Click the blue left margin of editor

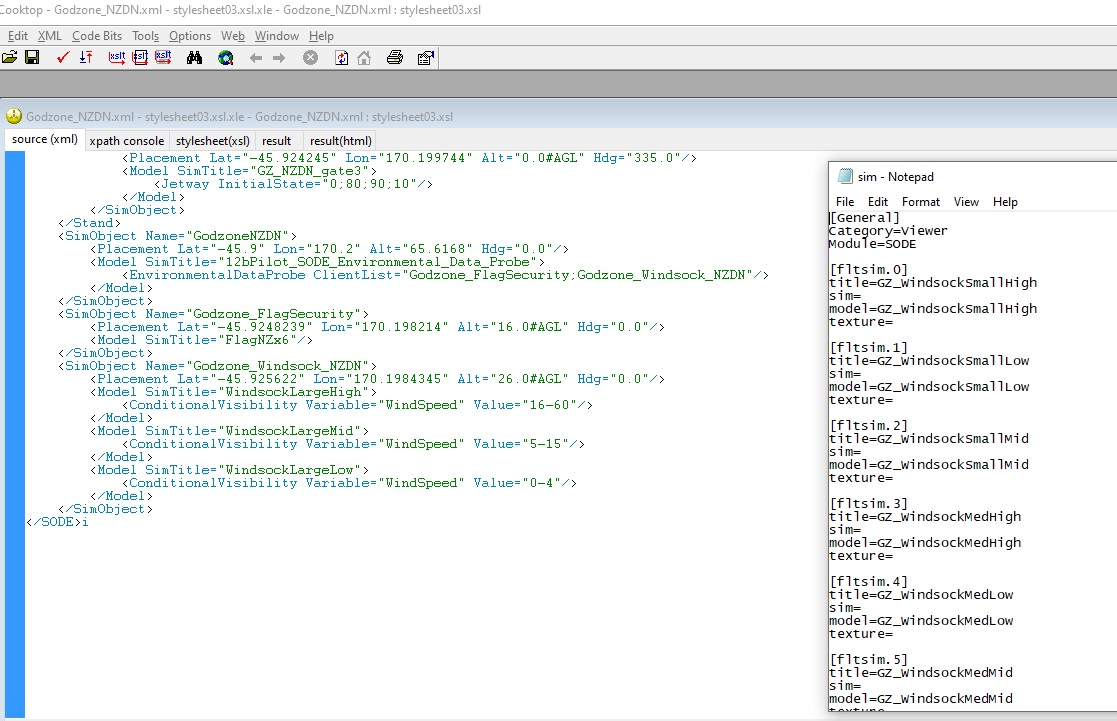[15, 434]
